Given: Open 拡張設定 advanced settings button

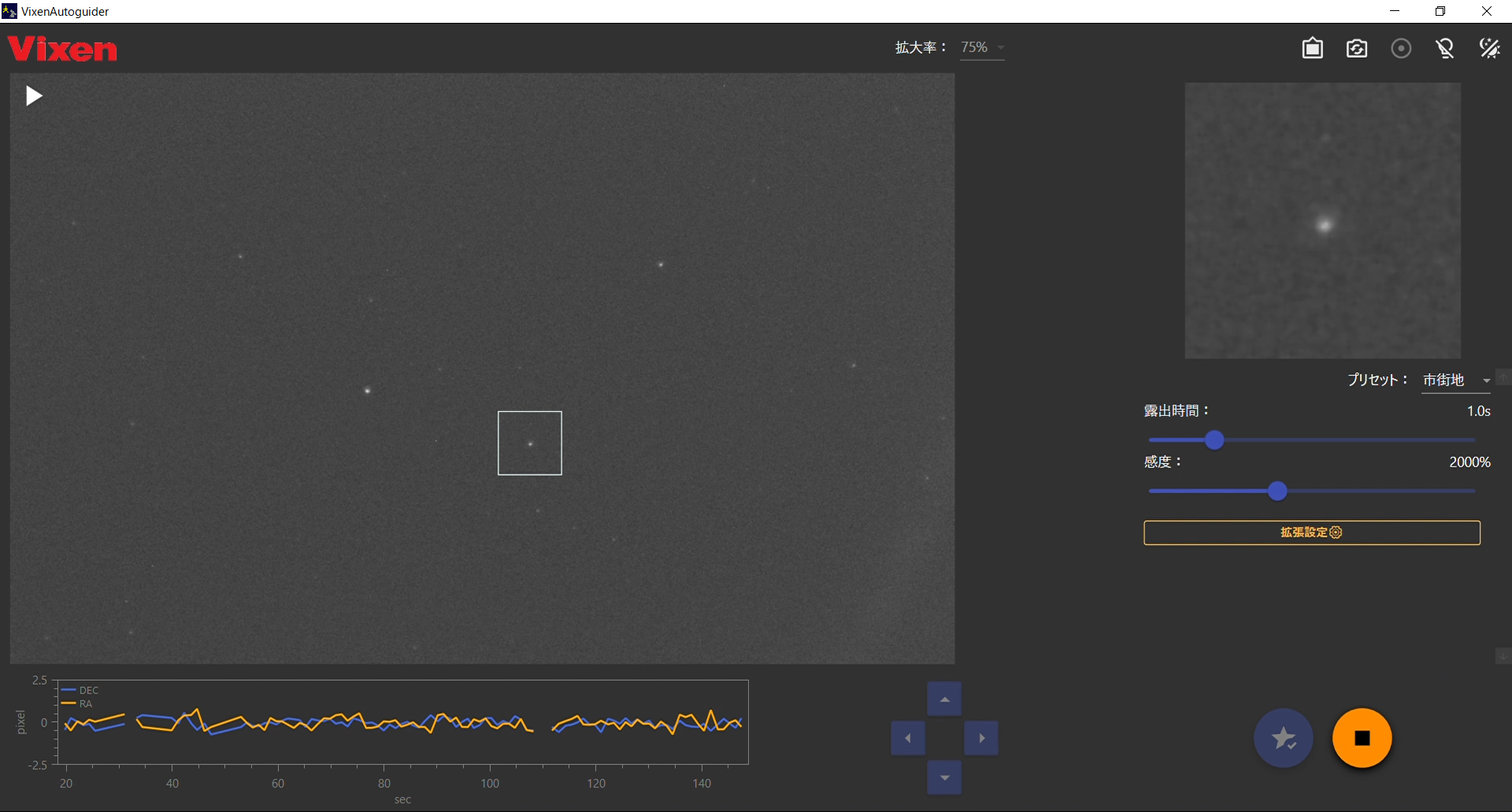Looking at the screenshot, I should [x=1311, y=532].
